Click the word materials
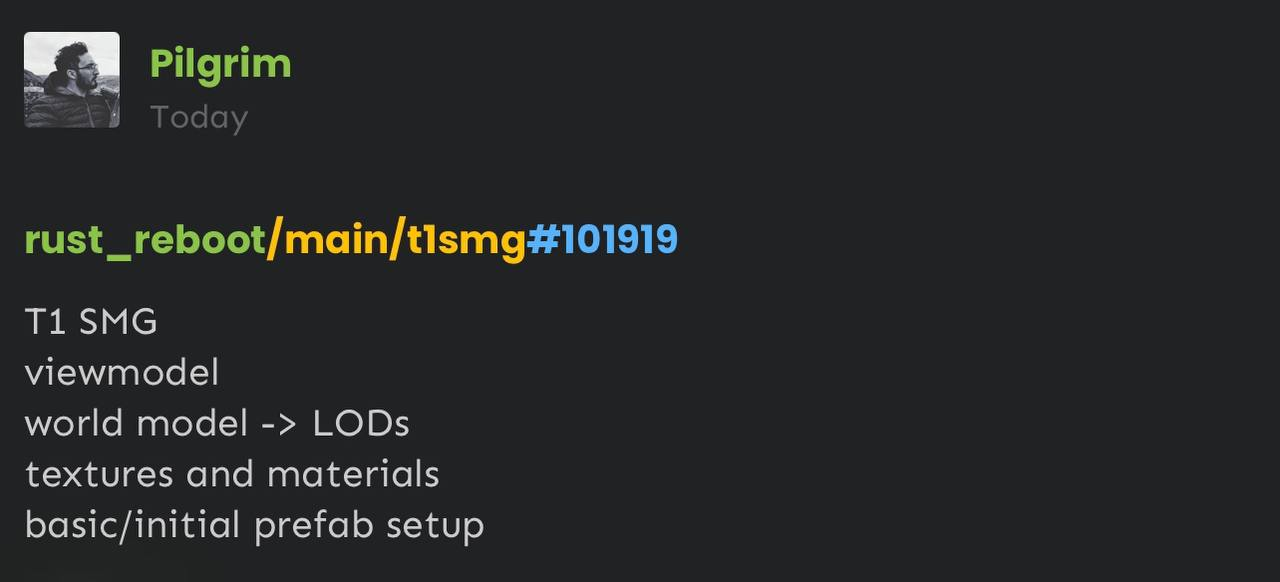Image resolution: width=1280 pixels, height=582 pixels. click(353, 474)
